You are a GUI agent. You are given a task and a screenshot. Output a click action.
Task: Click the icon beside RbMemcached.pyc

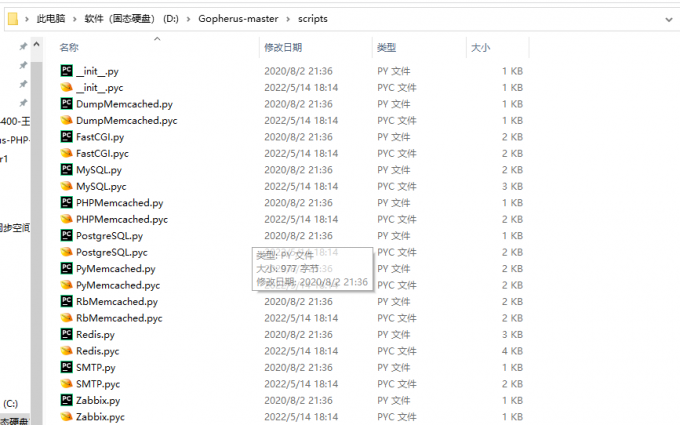[x=66, y=318]
